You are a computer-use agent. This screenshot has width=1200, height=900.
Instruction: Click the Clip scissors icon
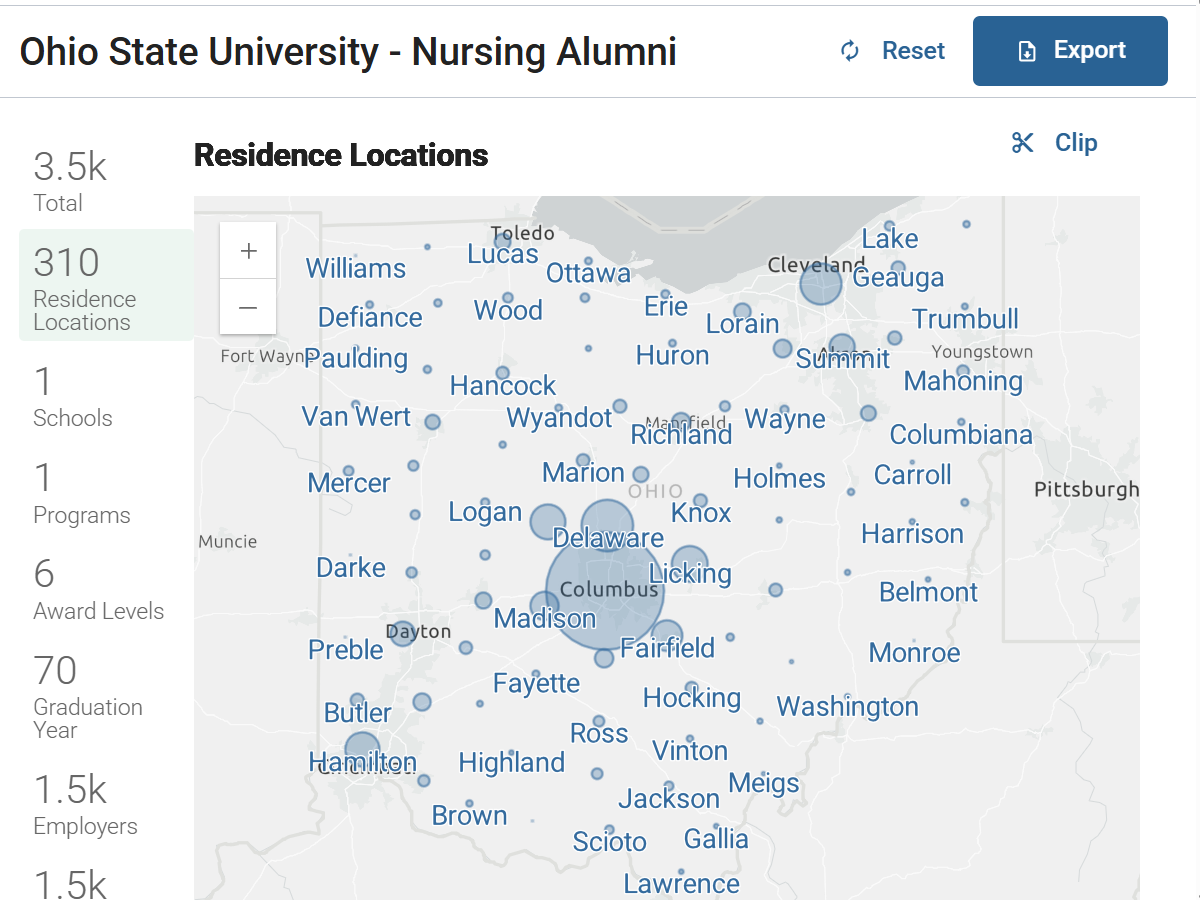(x=1022, y=143)
